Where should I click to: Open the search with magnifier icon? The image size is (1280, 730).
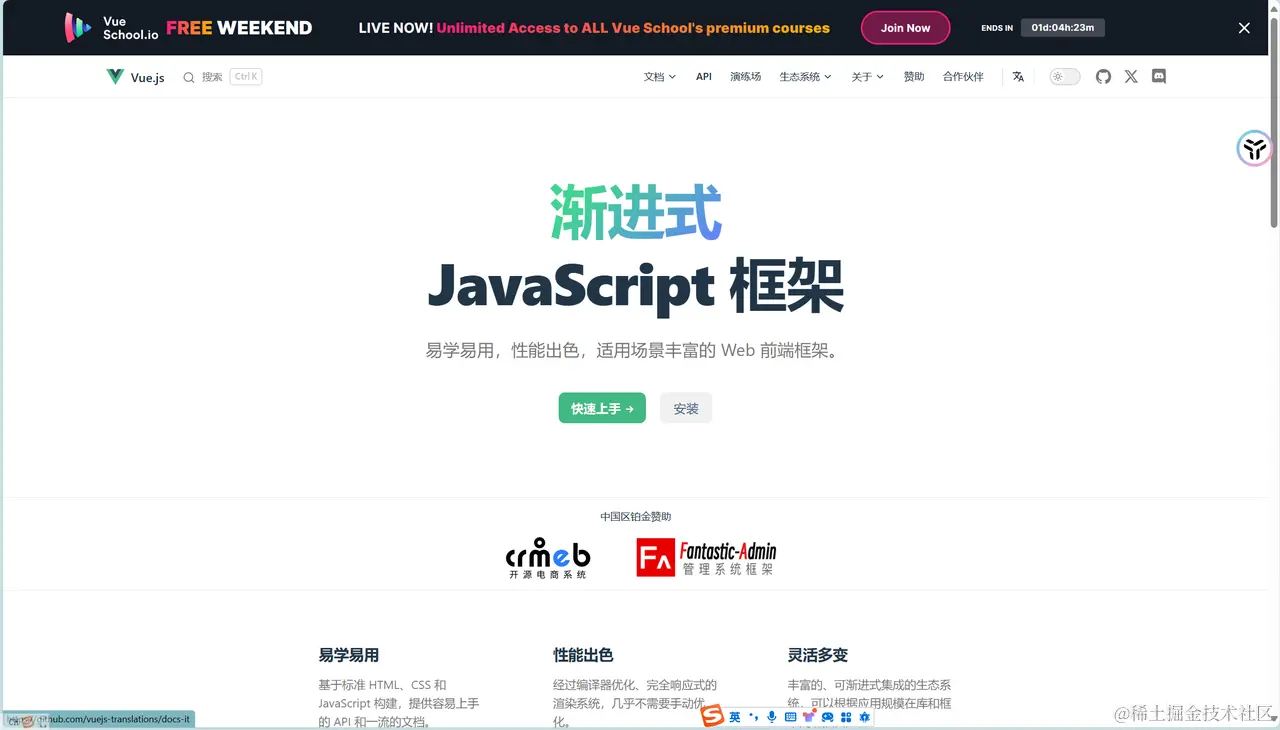pos(190,76)
